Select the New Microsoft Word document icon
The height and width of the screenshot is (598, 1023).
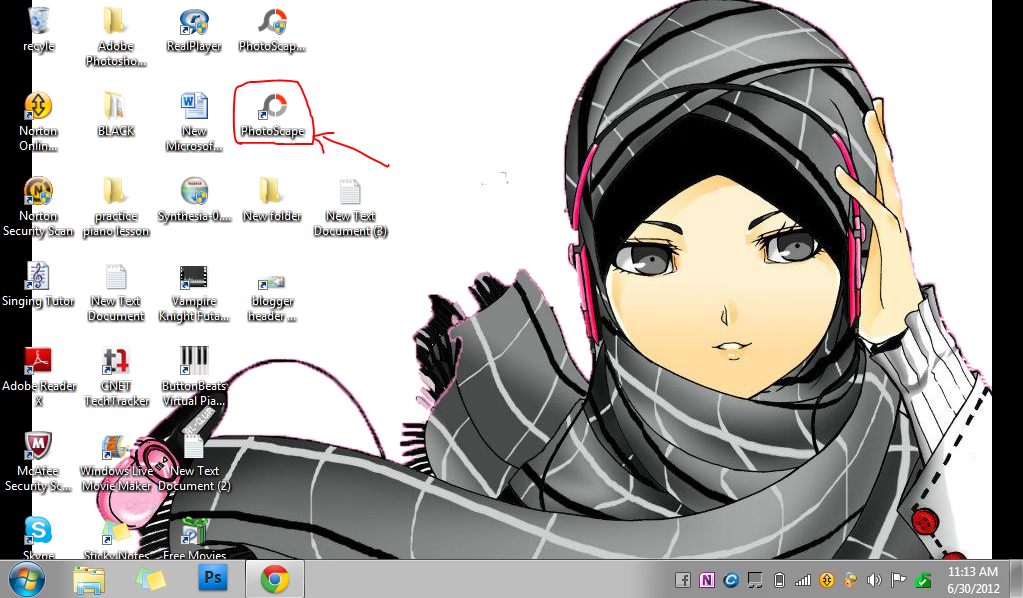pos(194,121)
